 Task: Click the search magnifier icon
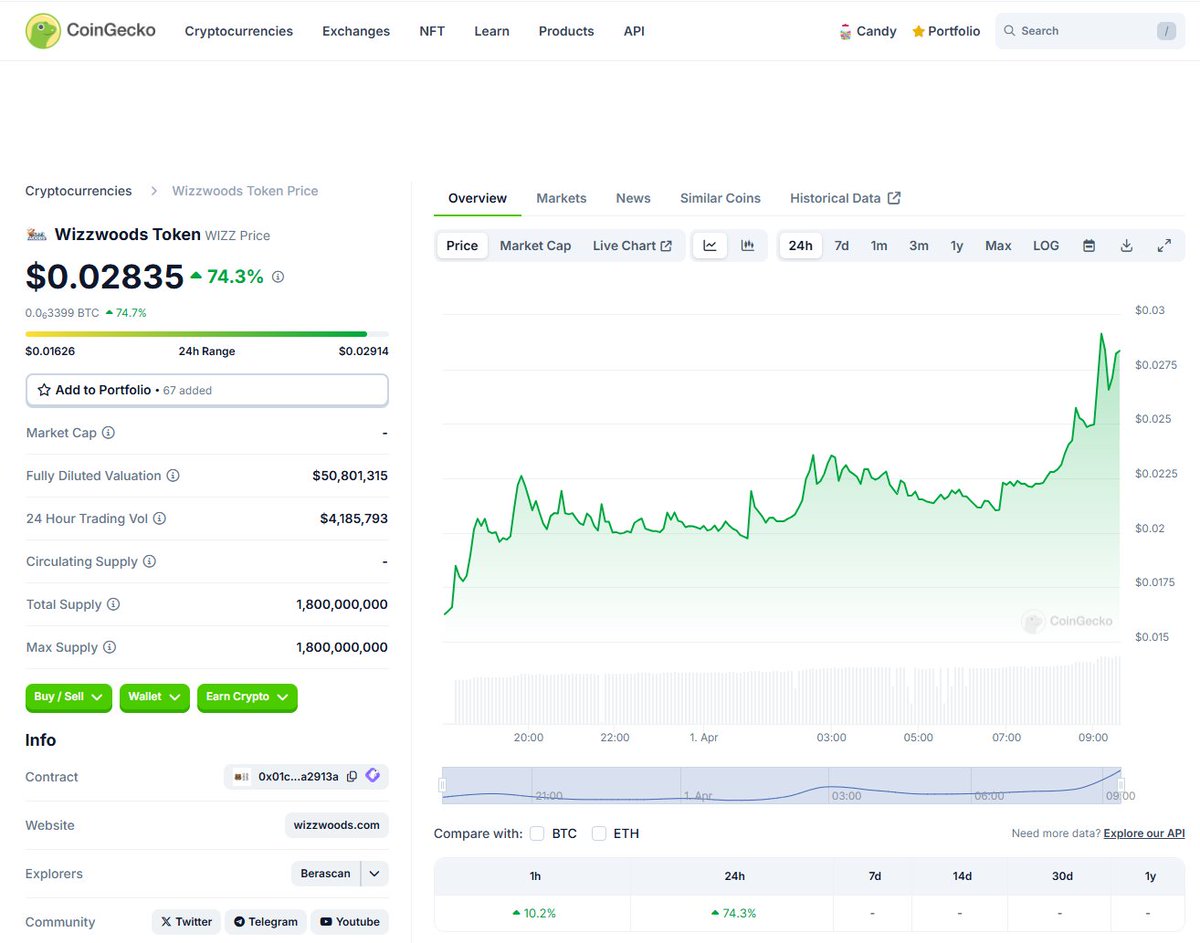[x=1010, y=31]
